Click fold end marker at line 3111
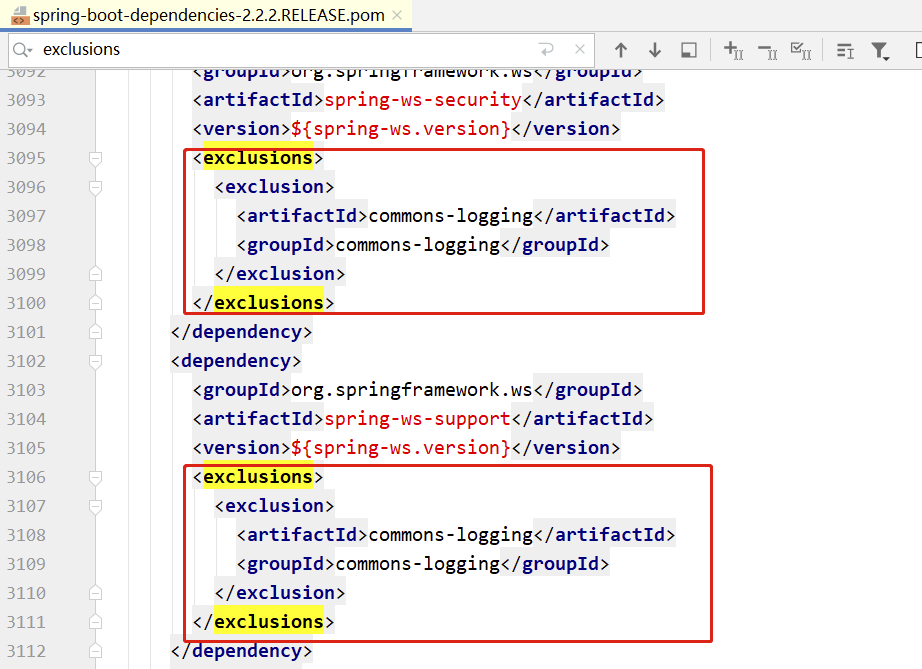Viewport: 922px width, 669px height. (95, 623)
